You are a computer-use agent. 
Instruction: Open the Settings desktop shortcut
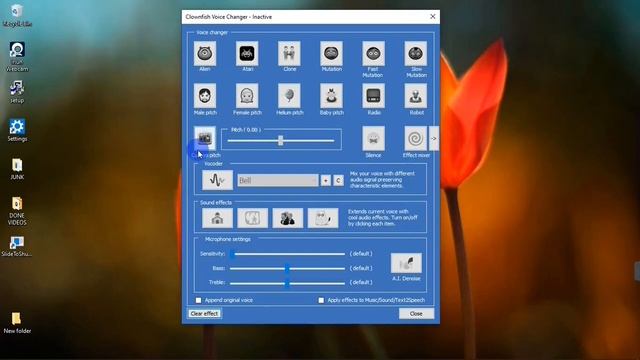point(17,130)
